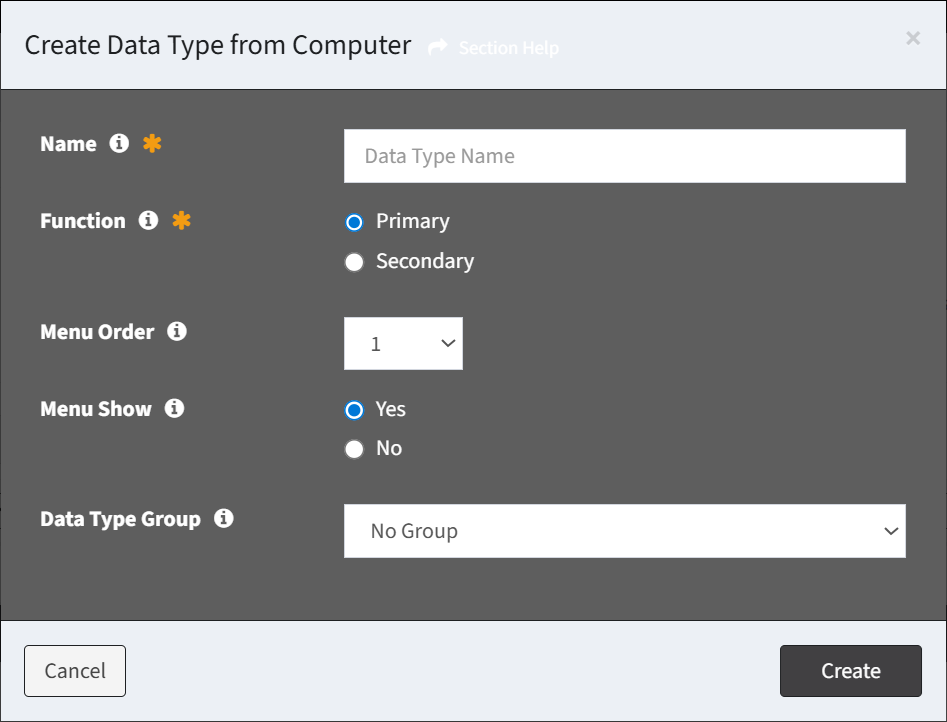This screenshot has width=947, height=722.
Task: Click the Cancel button
Action: (75, 671)
